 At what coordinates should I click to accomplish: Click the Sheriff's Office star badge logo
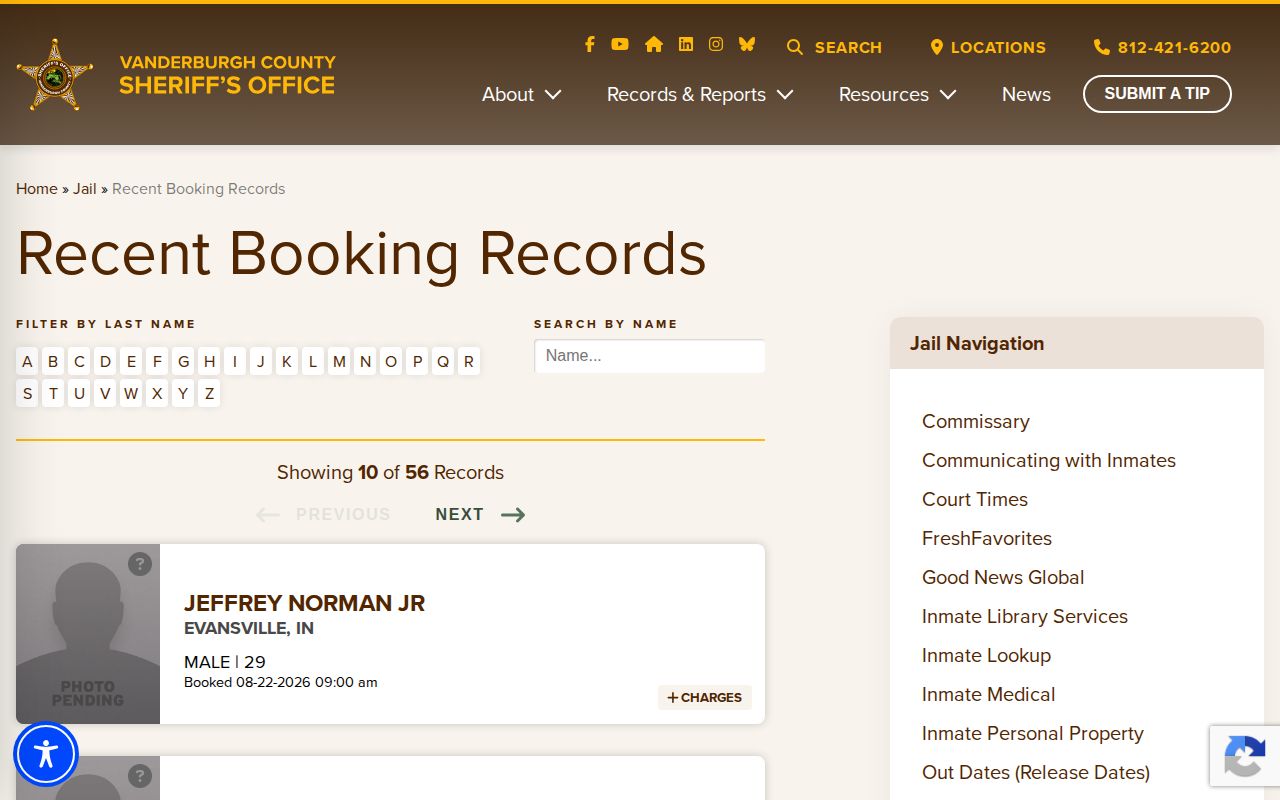(x=55, y=75)
